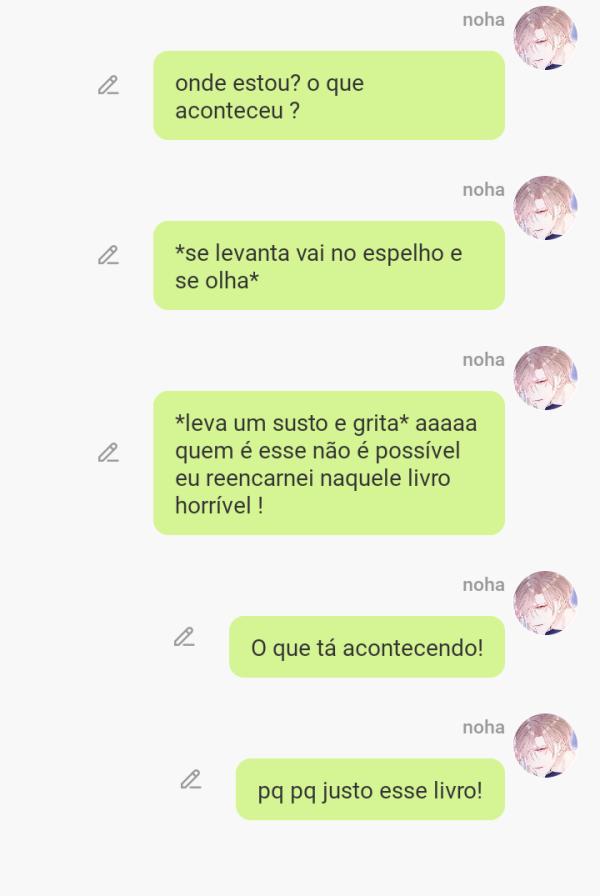Open noha's avatar above 'leva um susto' message
Image resolution: width=600 pixels, height=896 pixels.
[545, 378]
